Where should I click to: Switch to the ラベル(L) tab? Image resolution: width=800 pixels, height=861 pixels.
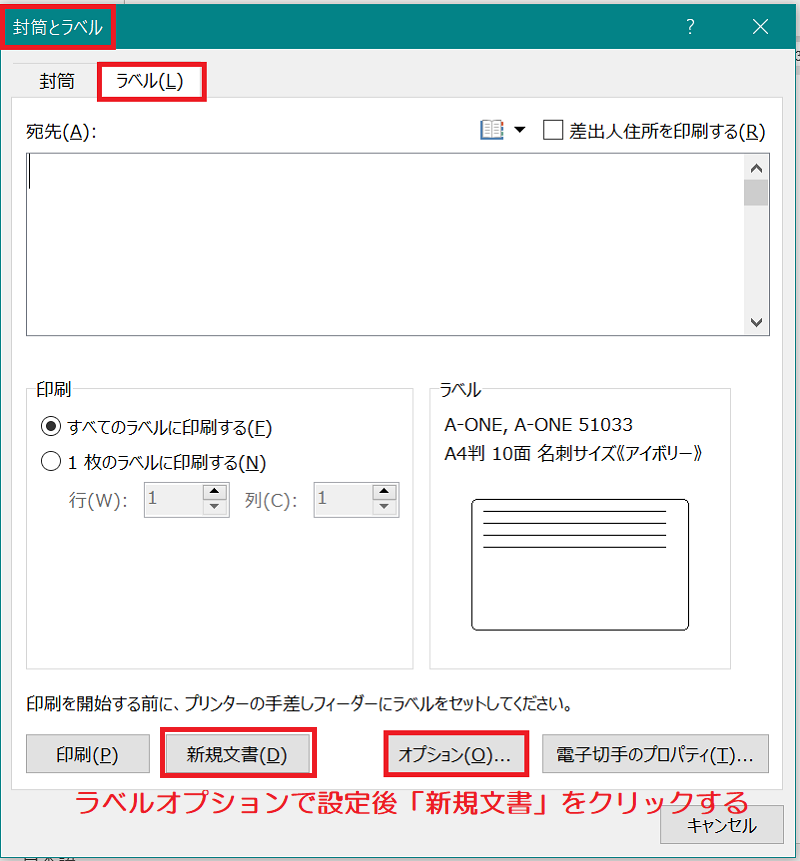click(x=151, y=81)
